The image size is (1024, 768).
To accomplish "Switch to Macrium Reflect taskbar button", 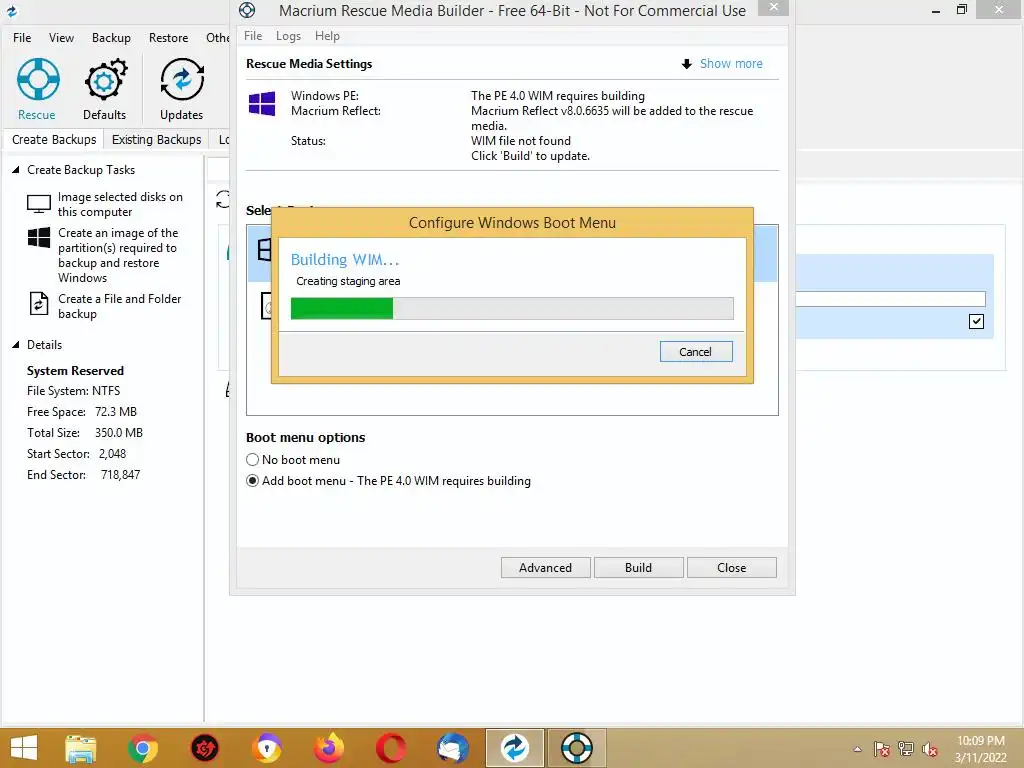I will point(515,748).
